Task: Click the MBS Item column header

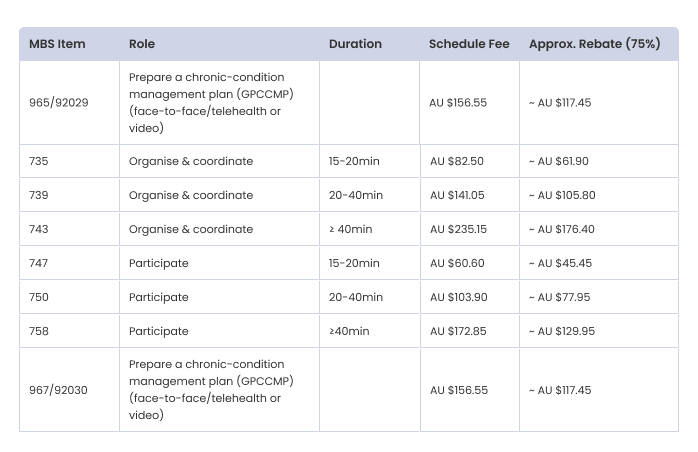Action: [x=59, y=44]
